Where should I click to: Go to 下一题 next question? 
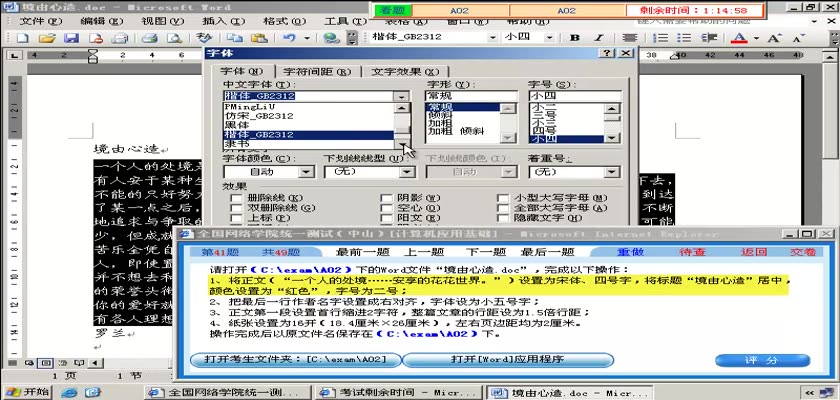click(485, 252)
